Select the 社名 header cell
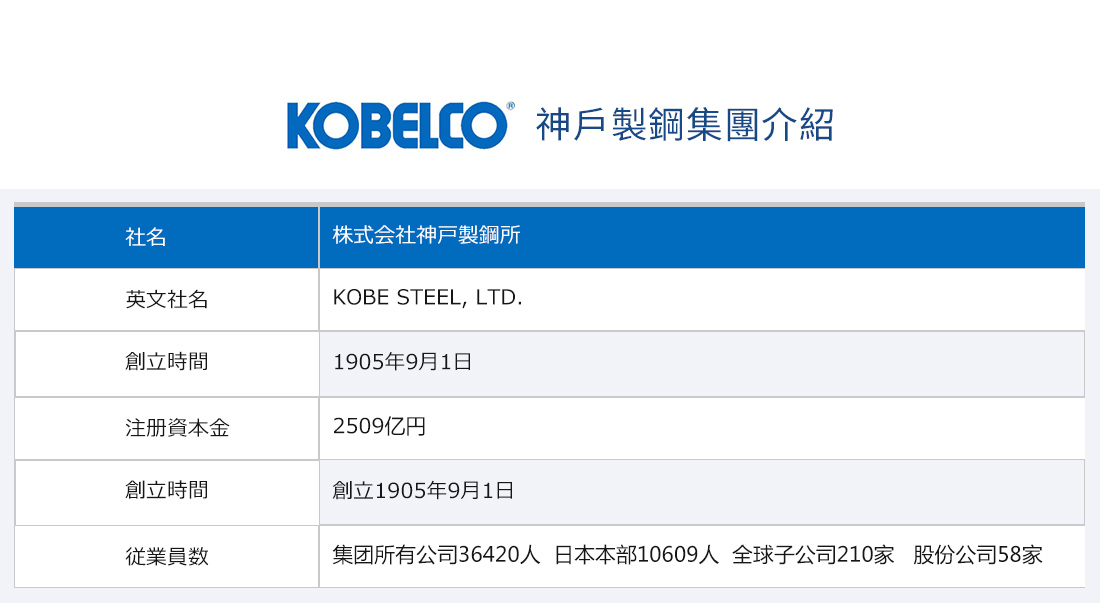Viewport: 1100px width, 603px height. 166,237
